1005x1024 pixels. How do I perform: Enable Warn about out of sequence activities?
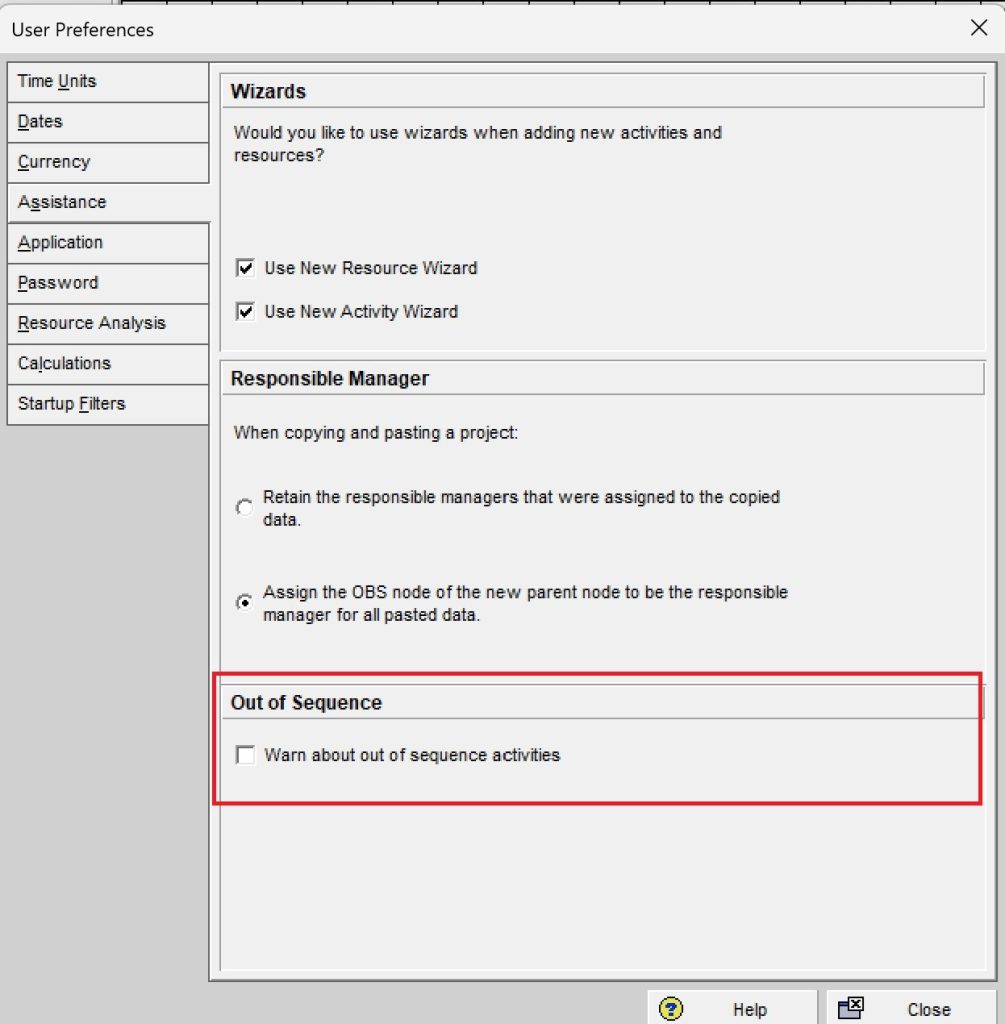click(x=246, y=755)
